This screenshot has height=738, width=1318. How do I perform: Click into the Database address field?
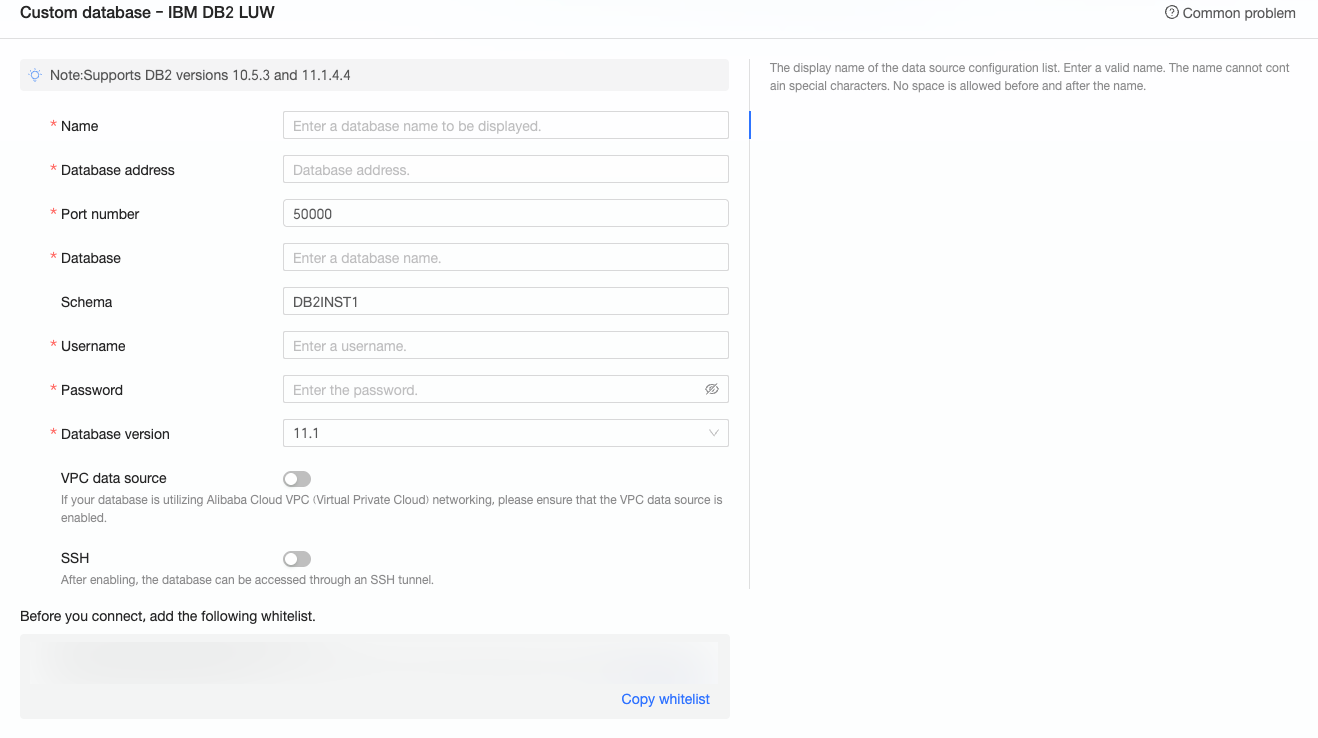tap(505, 170)
